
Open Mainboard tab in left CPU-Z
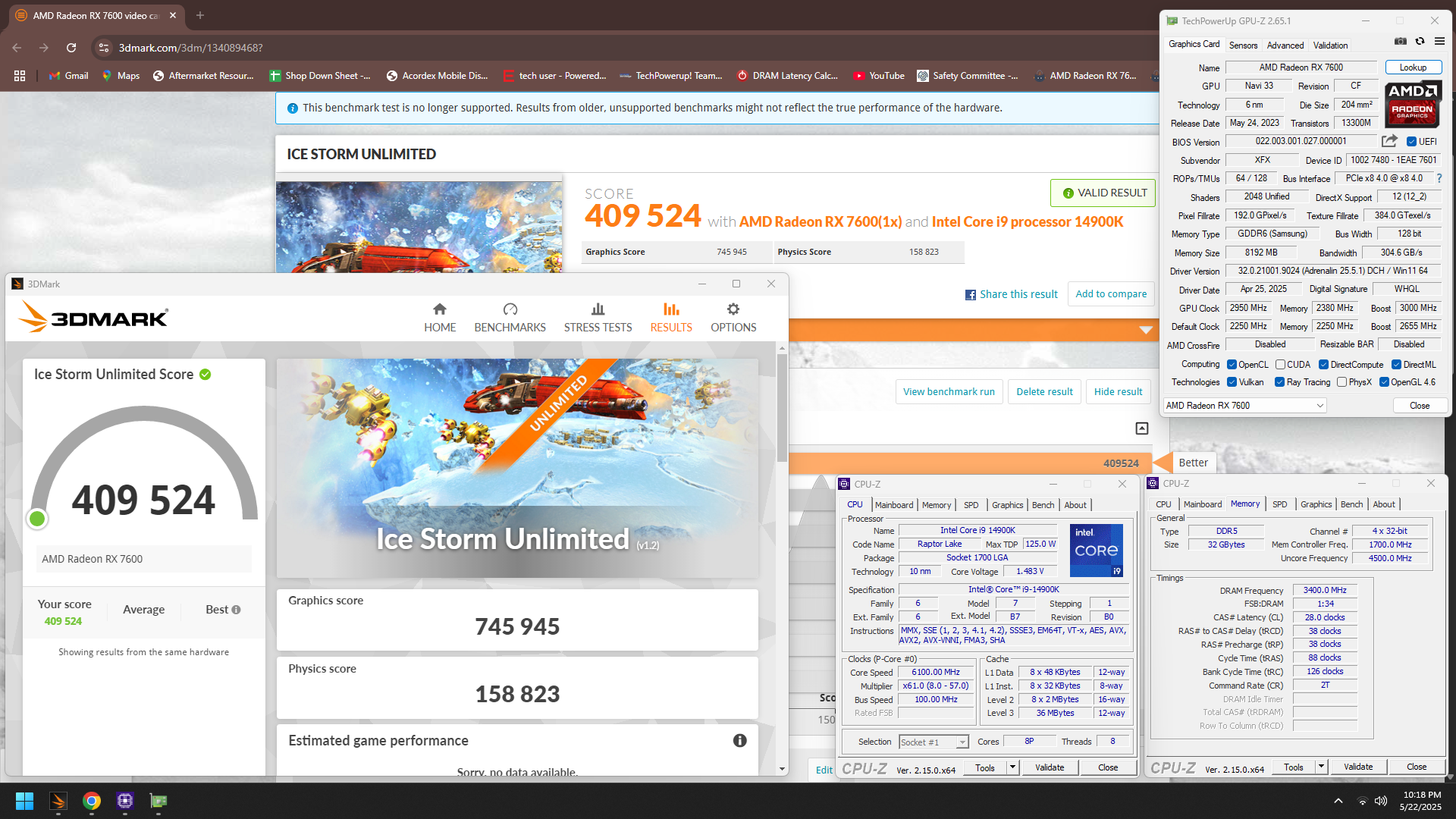pyautogui.click(x=894, y=505)
